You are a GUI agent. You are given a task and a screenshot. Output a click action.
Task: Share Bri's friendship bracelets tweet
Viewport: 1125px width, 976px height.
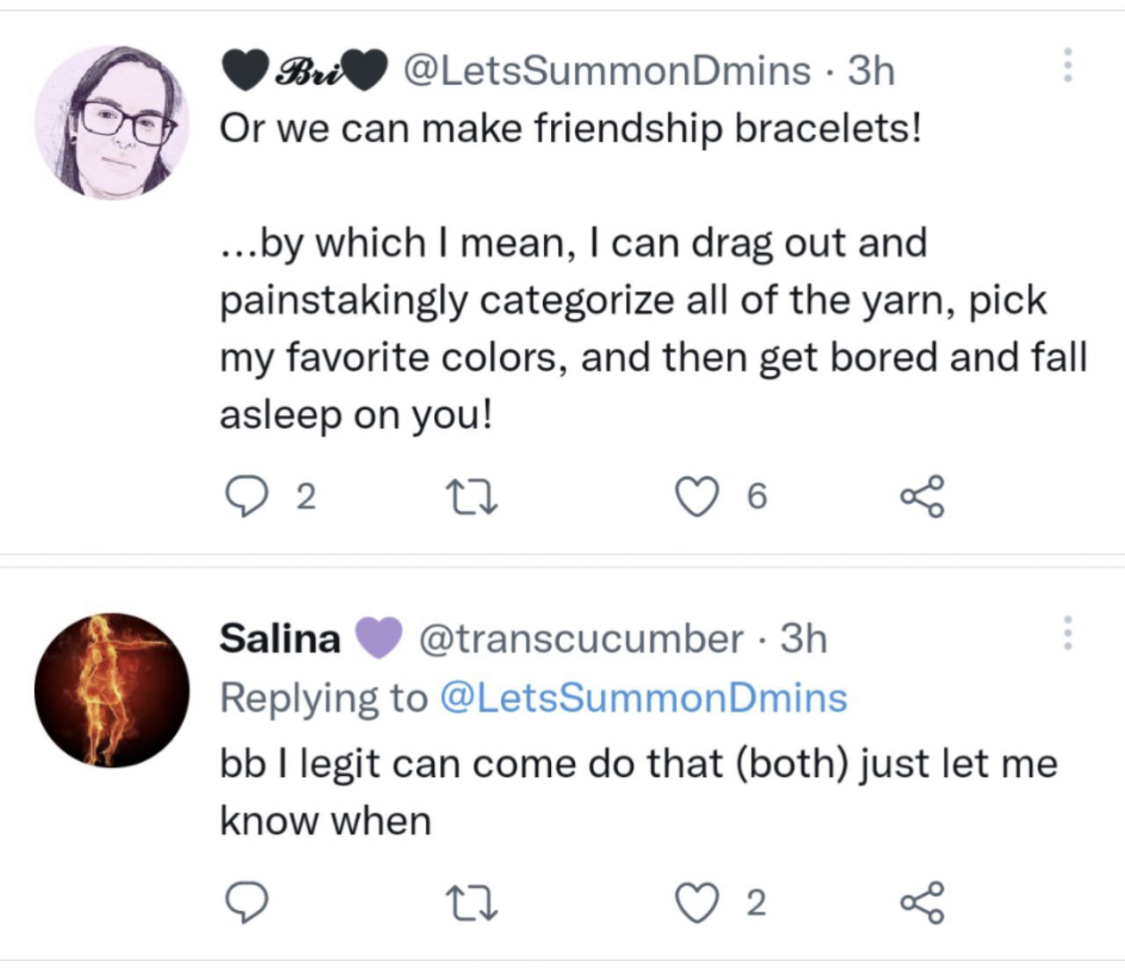point(923,497)
